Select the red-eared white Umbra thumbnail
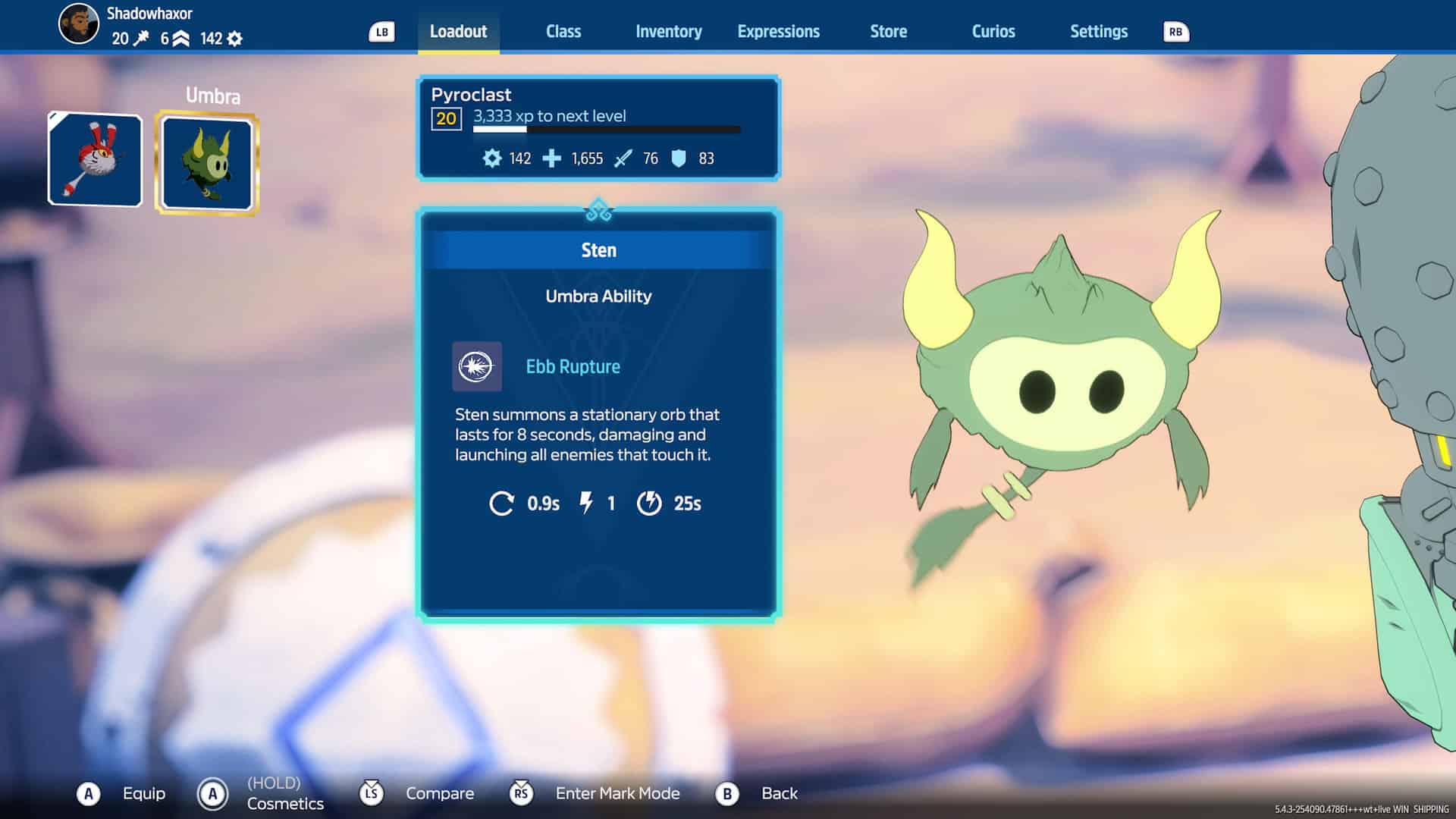Image resolution: width=1456 pixels, height=819 pixels. (95, 159)
